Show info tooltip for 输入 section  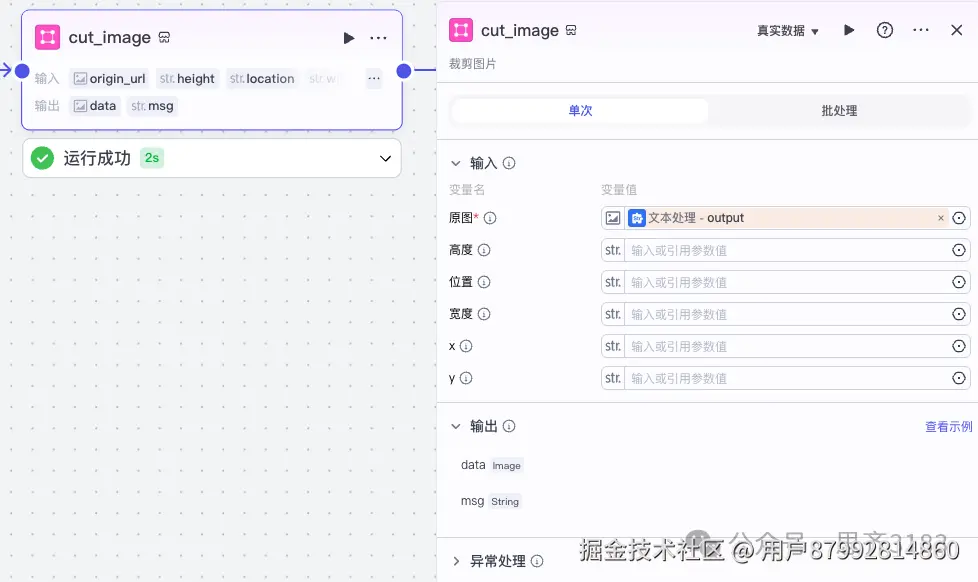coord(509,163)
